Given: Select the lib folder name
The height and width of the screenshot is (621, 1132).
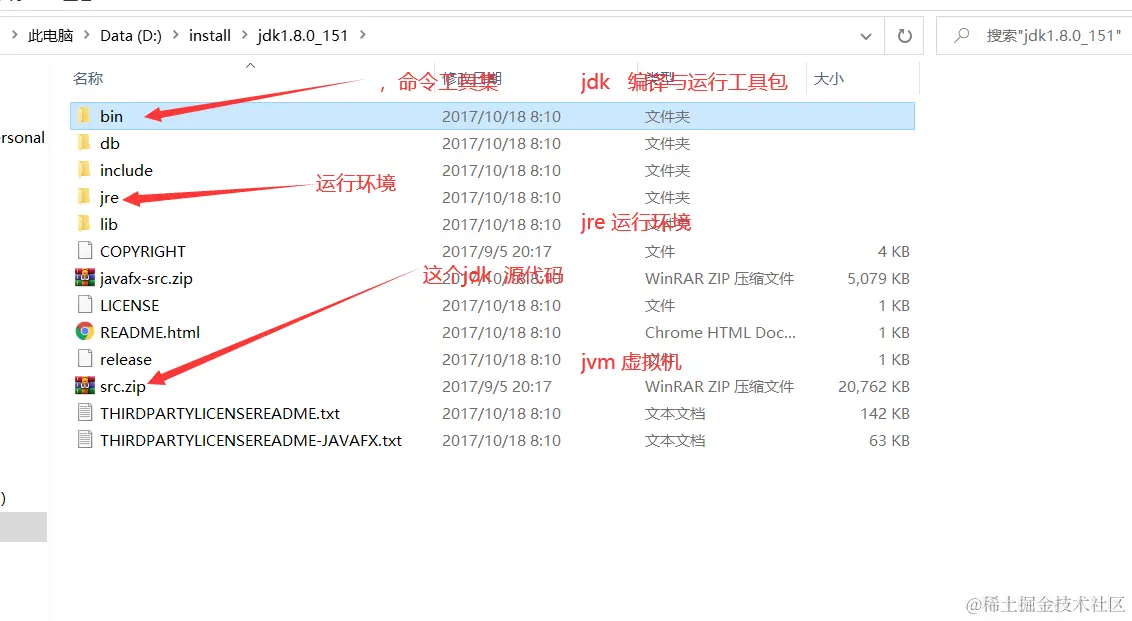Looking at the screenshot, I should point(108,225).
